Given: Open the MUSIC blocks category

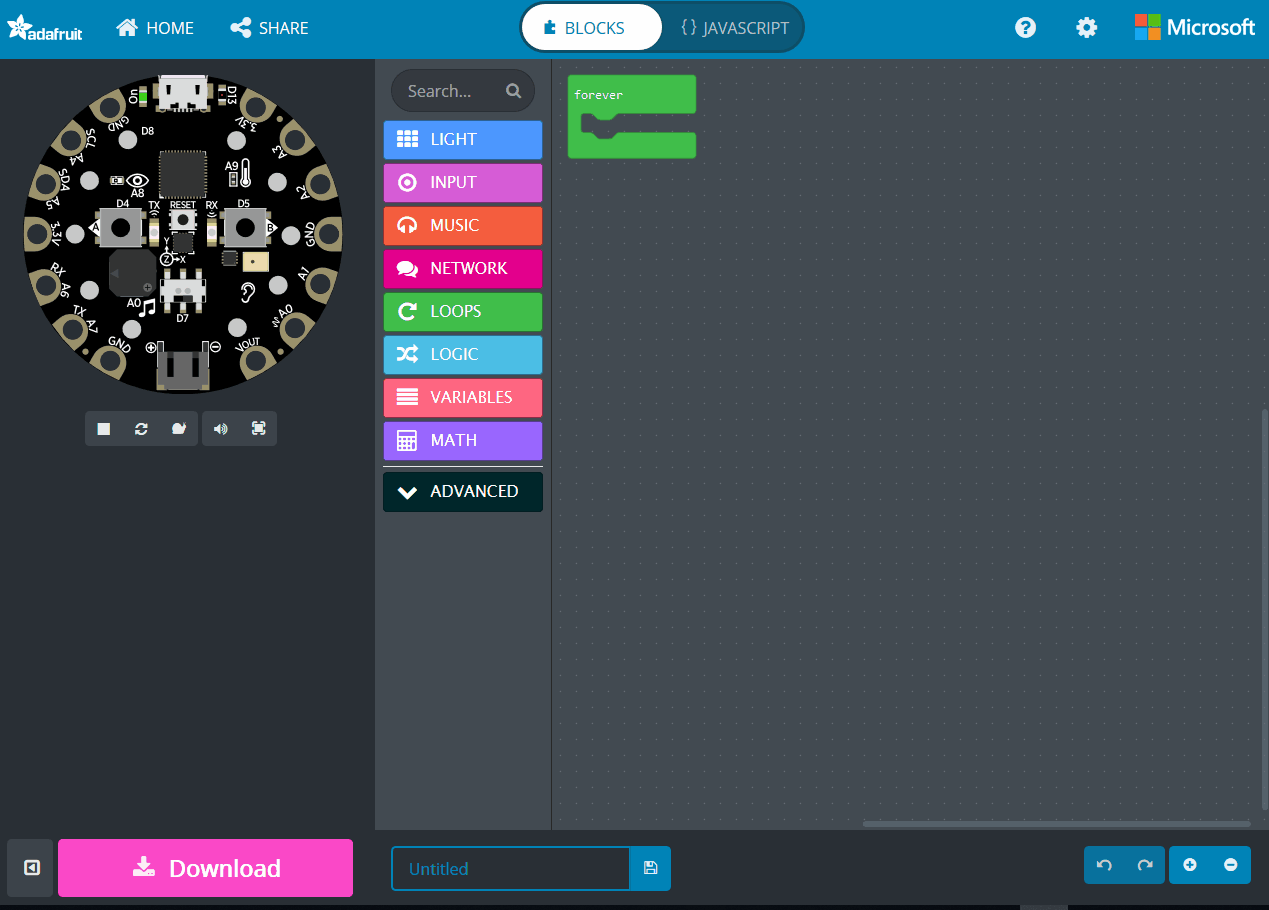Looking at the screenshot, I should [463, 226].
